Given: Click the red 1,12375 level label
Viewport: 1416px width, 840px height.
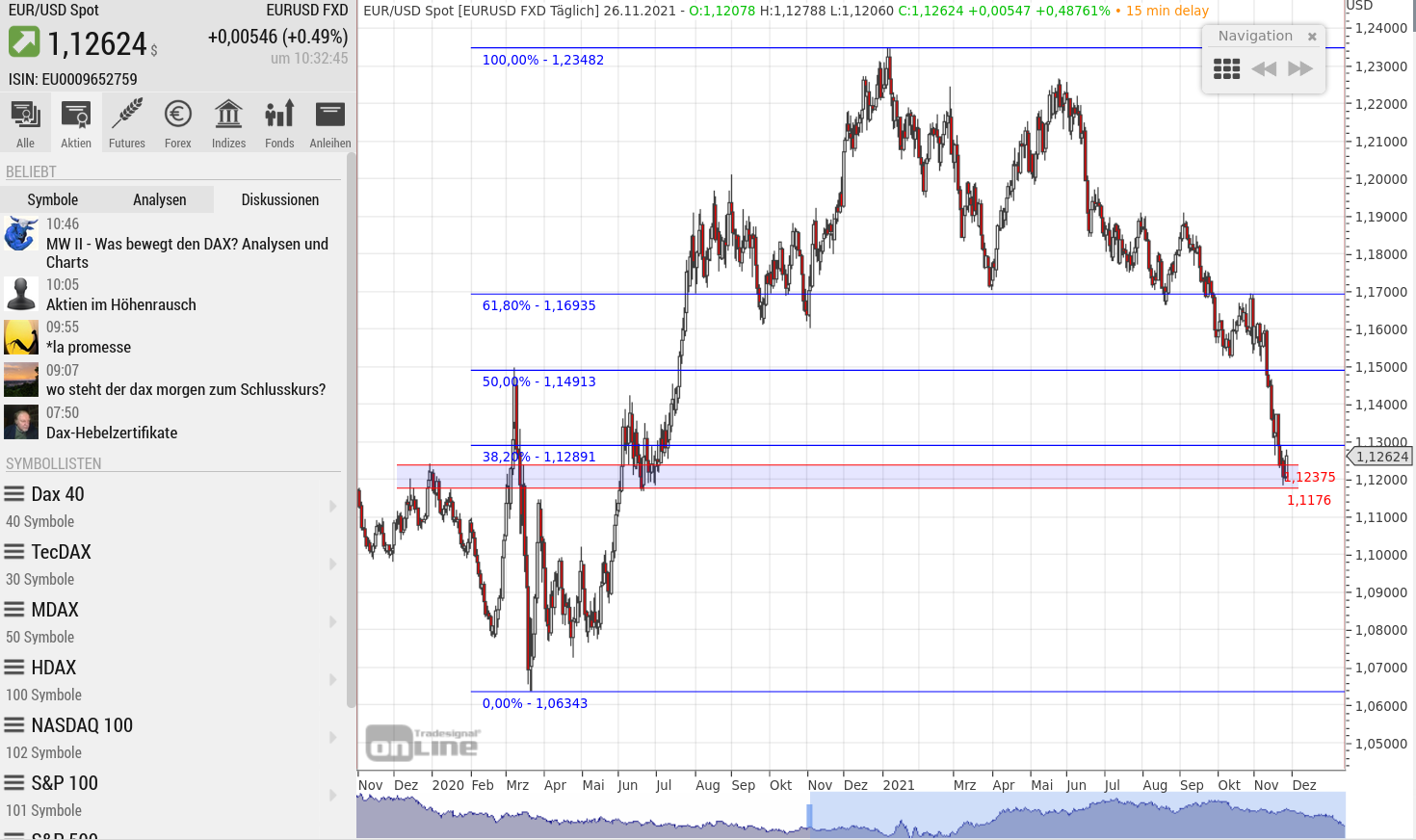Looking at the screenshot, I should (1312, 477).
